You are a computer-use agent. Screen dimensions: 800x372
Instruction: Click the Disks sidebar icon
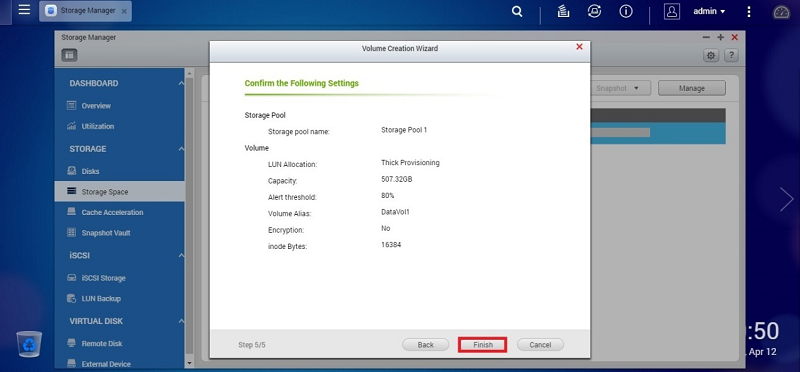click(71, 171)
